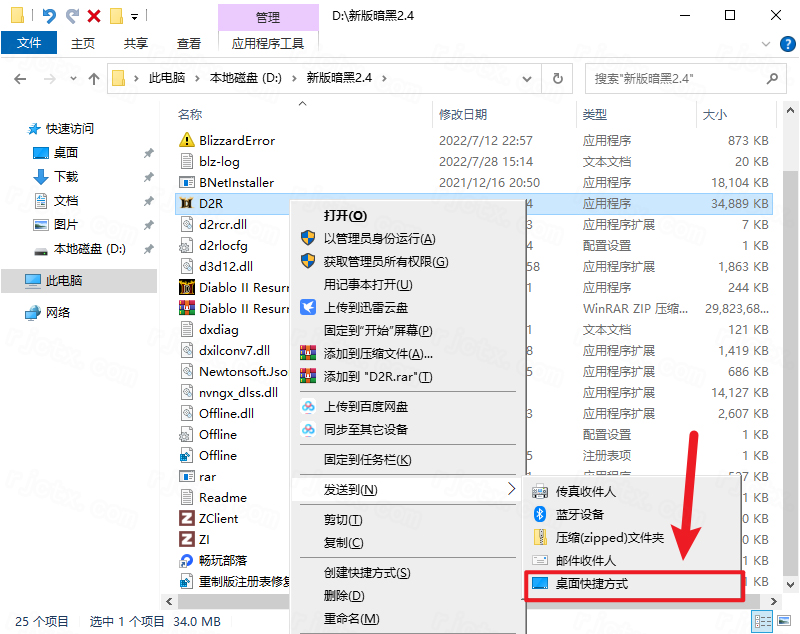Click 此电脑 in the address breadcrumb
The width and height of the screenshot is (800, 634).
(x=167, y=78)
